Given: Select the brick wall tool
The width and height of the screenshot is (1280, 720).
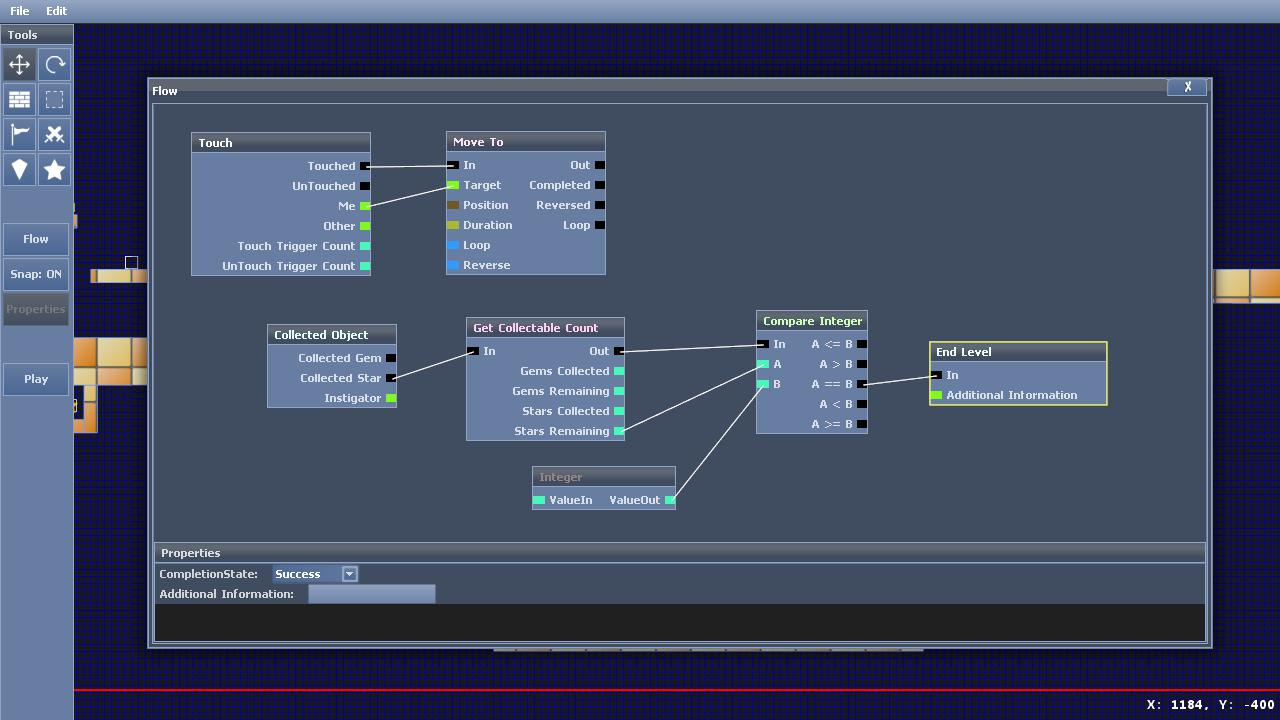Looking at the screenshot, I should pos(19,100).
